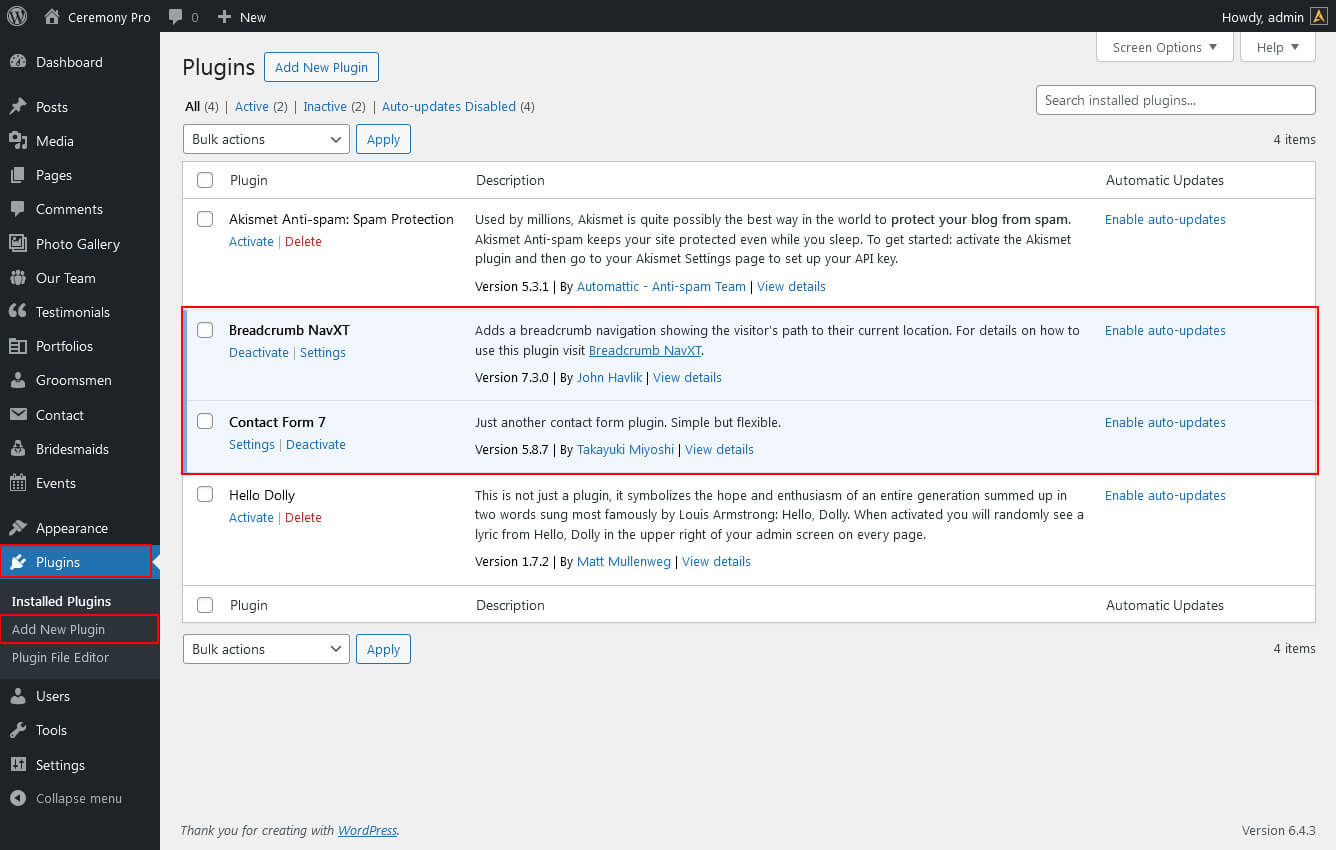Check the Breadcrumb NavXT checkbox

pos(205,330)
